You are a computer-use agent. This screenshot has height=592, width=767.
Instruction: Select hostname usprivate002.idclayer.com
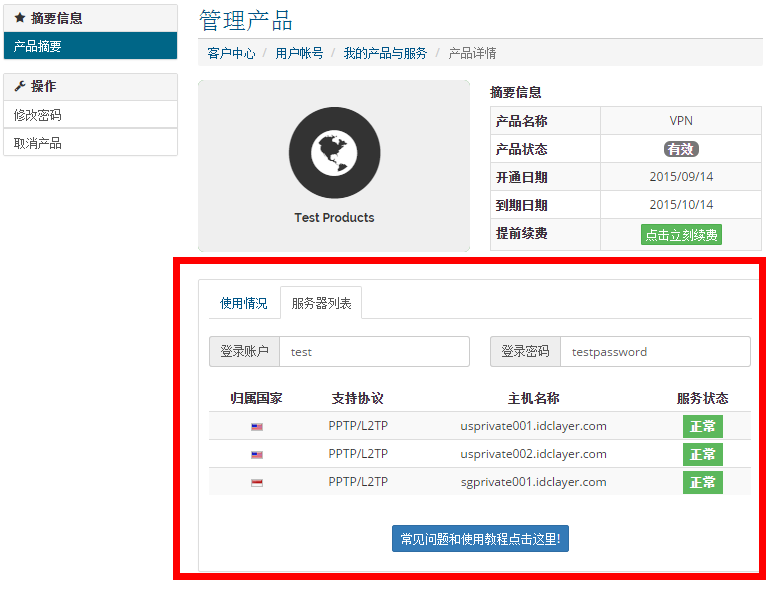point(533,454)
